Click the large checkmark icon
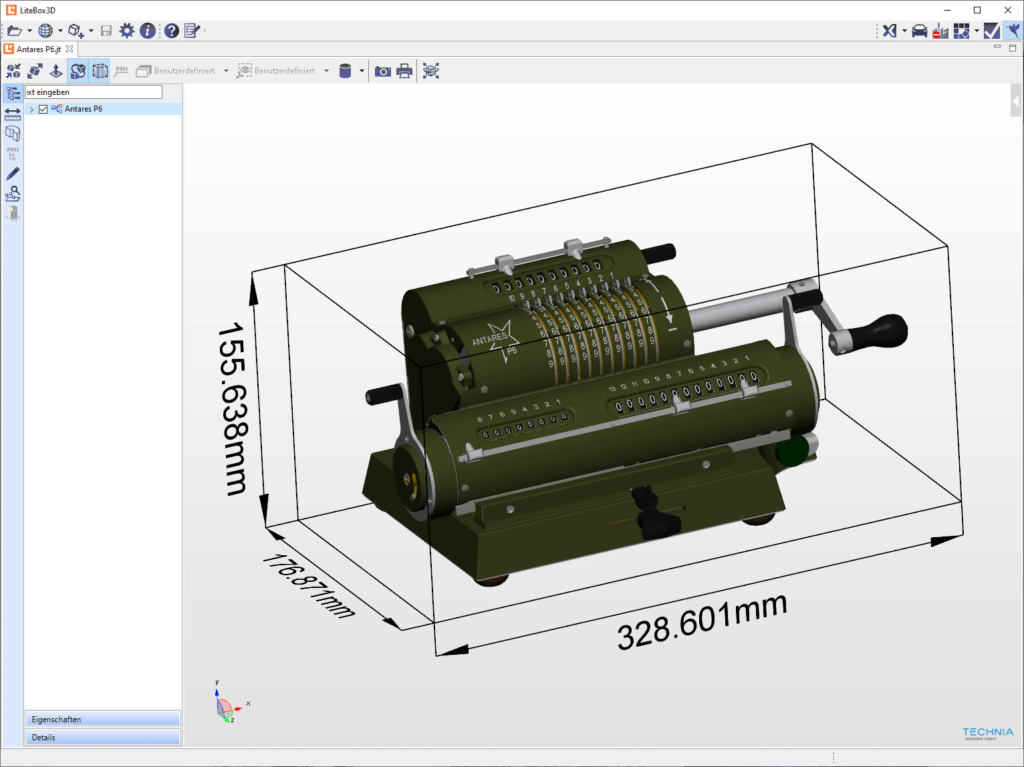1024x767 pixels. 991,31
